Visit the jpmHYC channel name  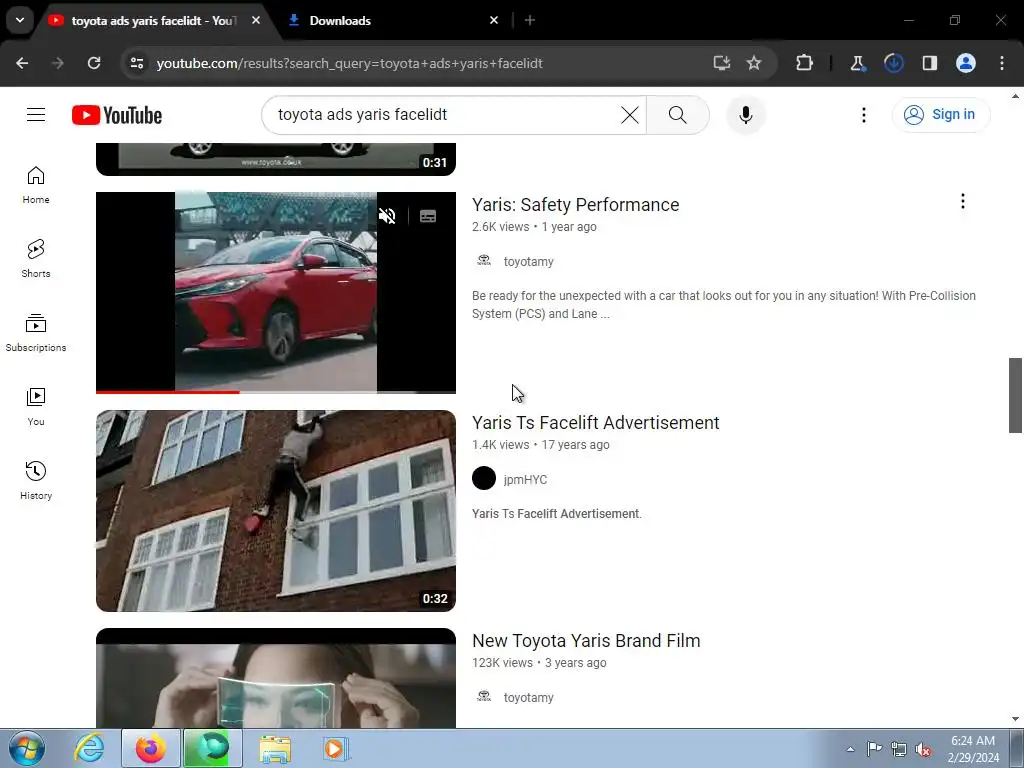(525, 480)
